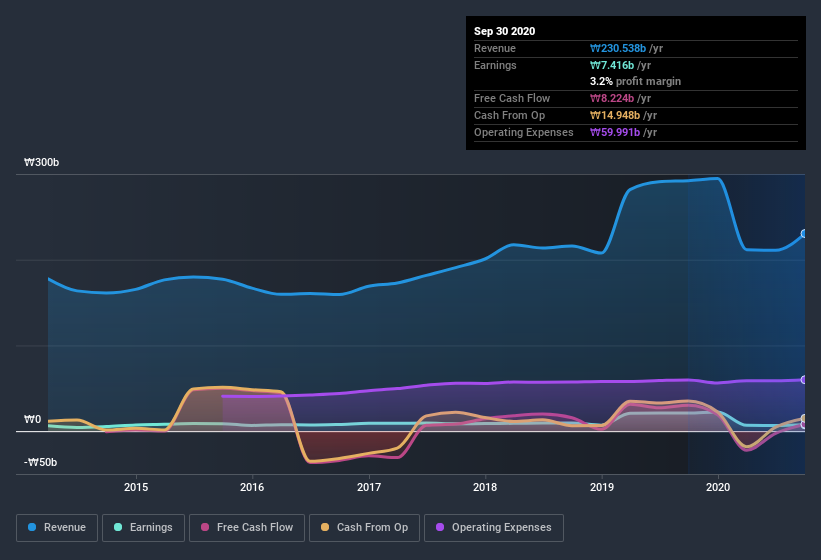Click the Operating Expenses tooltip label
The width and height of the screenshot is (821, 560).
(524, 132)
